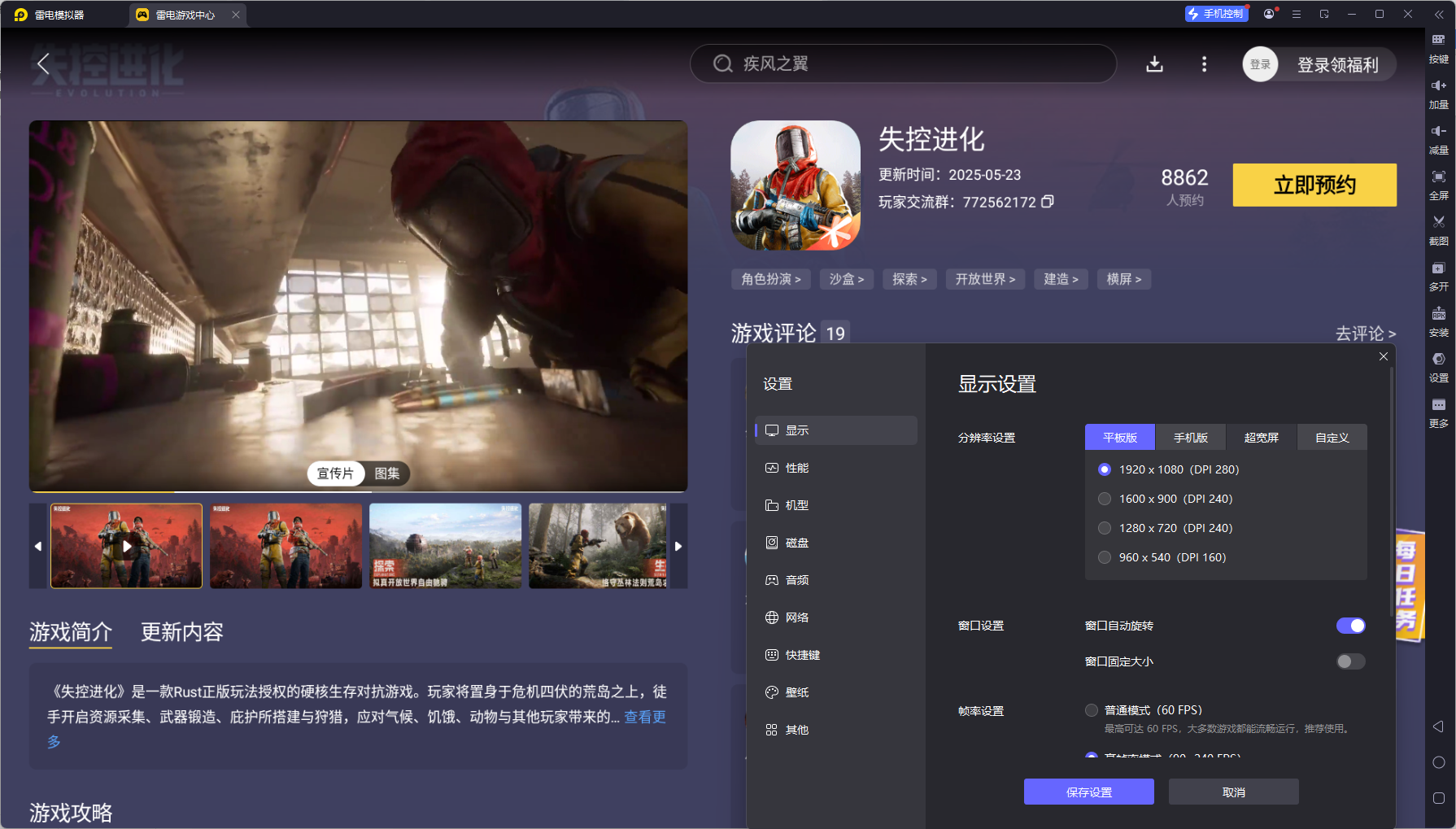This screenshot has width=1456, height=829.
Task: Open 音频 audio settings in settings panel
Action: [x=796, y=579]
